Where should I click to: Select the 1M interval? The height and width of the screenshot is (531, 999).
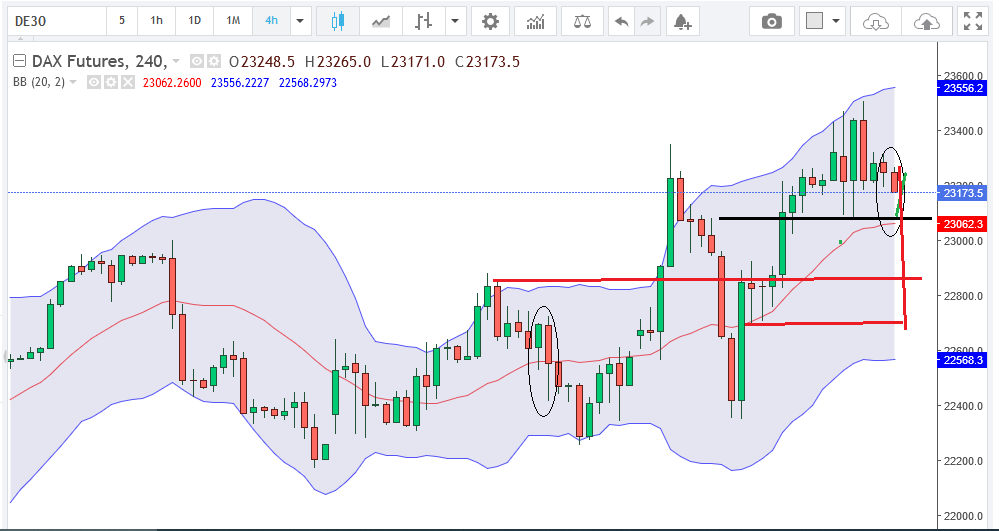233,20
